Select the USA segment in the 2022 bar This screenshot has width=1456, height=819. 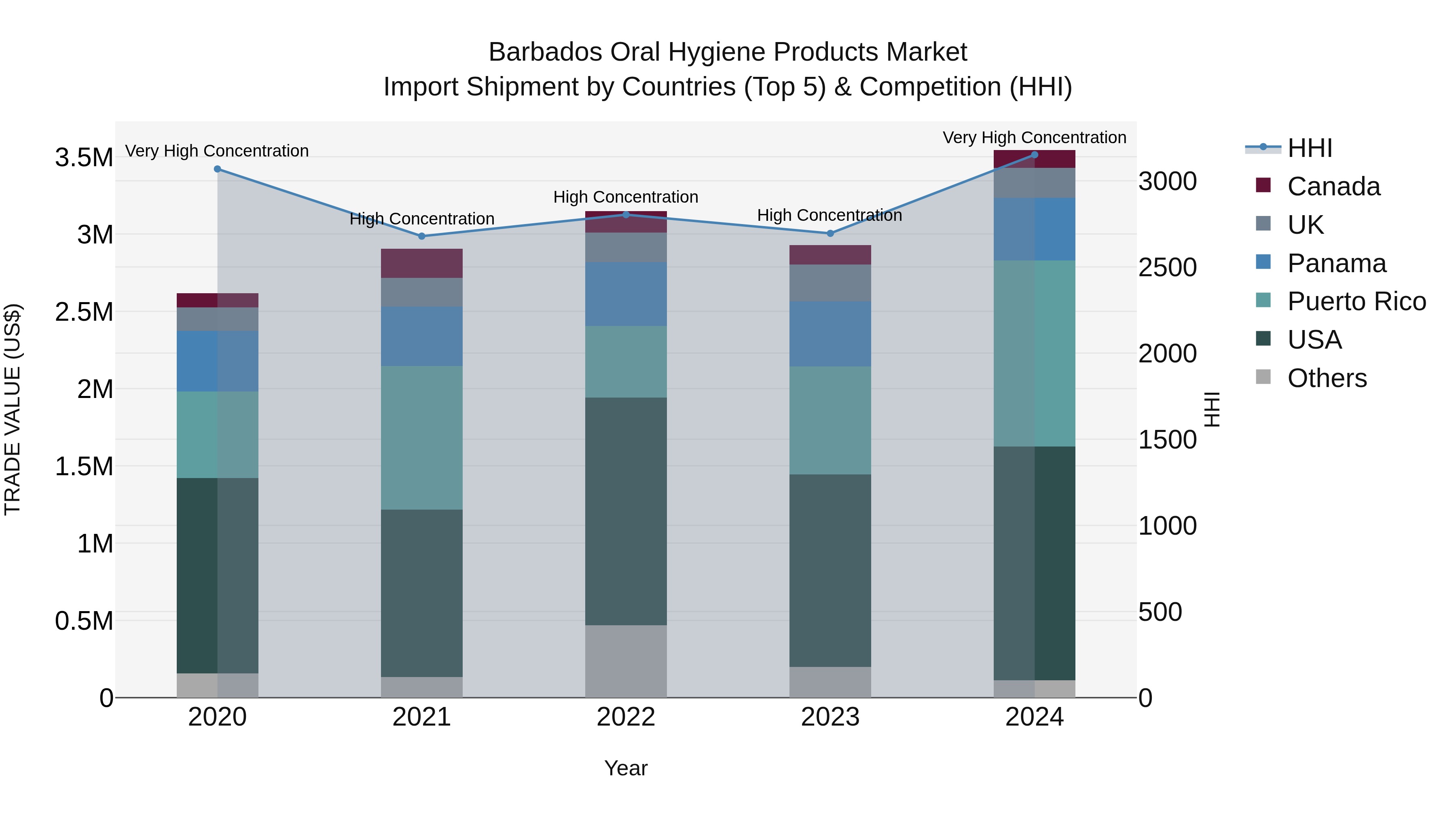pos(626,512)
